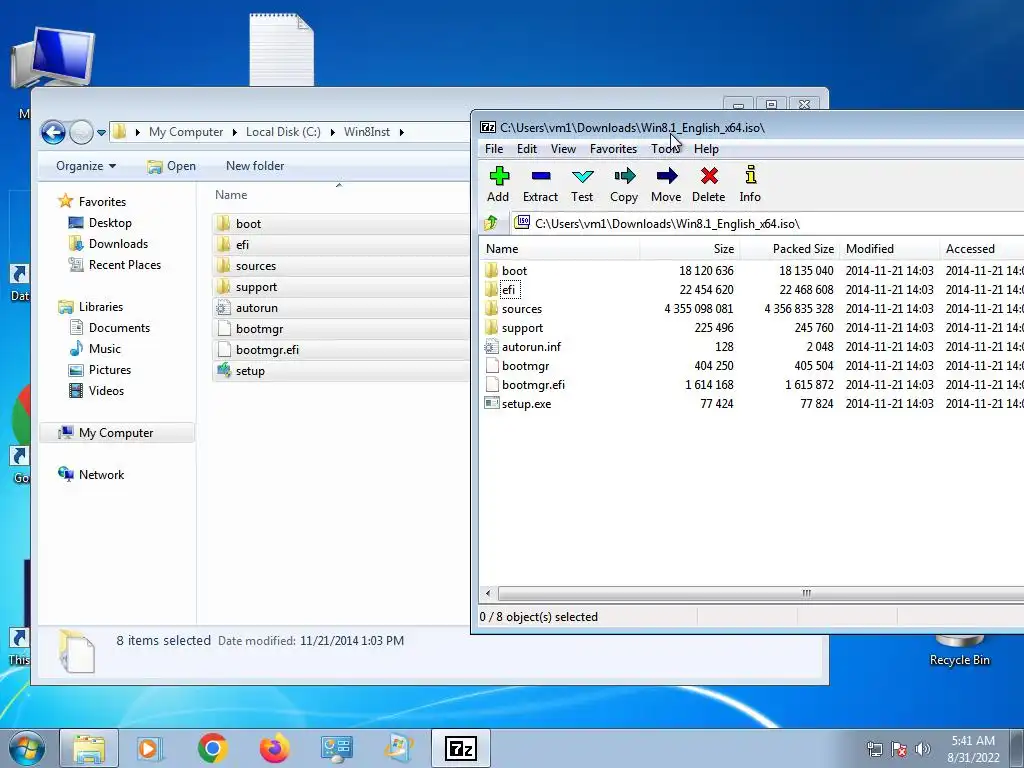1024x768 pixels.
Task: Select Pictures library in sidebar
Action: coord(110,370)
